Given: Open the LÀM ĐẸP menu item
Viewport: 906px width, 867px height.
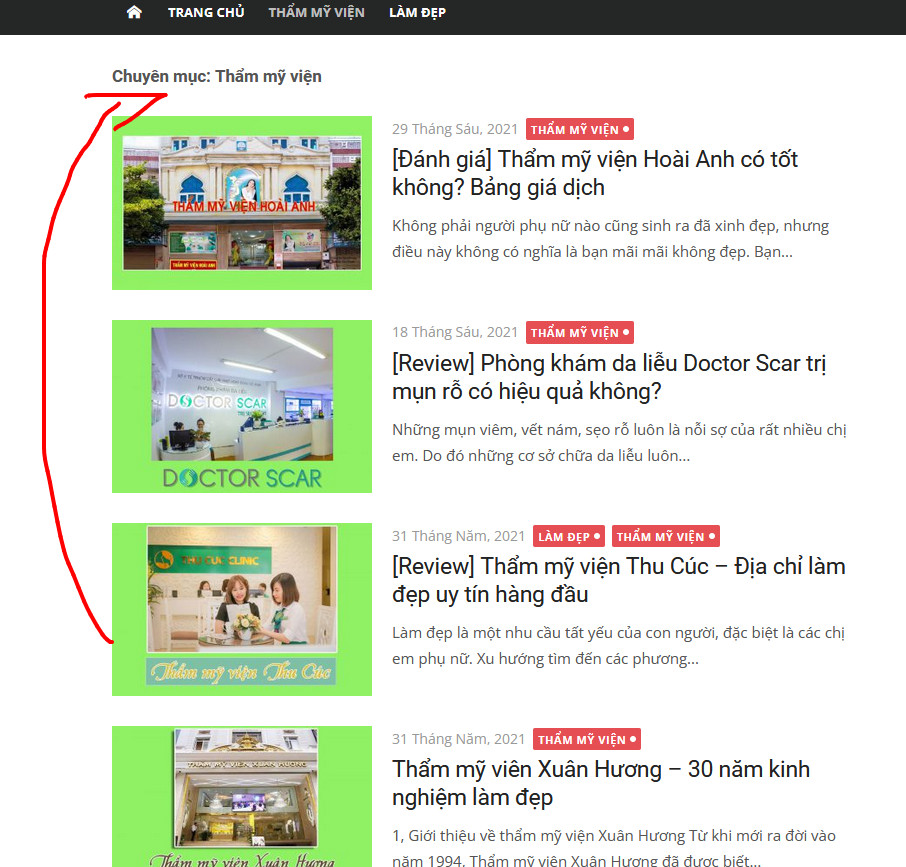Looking at the screenshot, I should 417,12.
